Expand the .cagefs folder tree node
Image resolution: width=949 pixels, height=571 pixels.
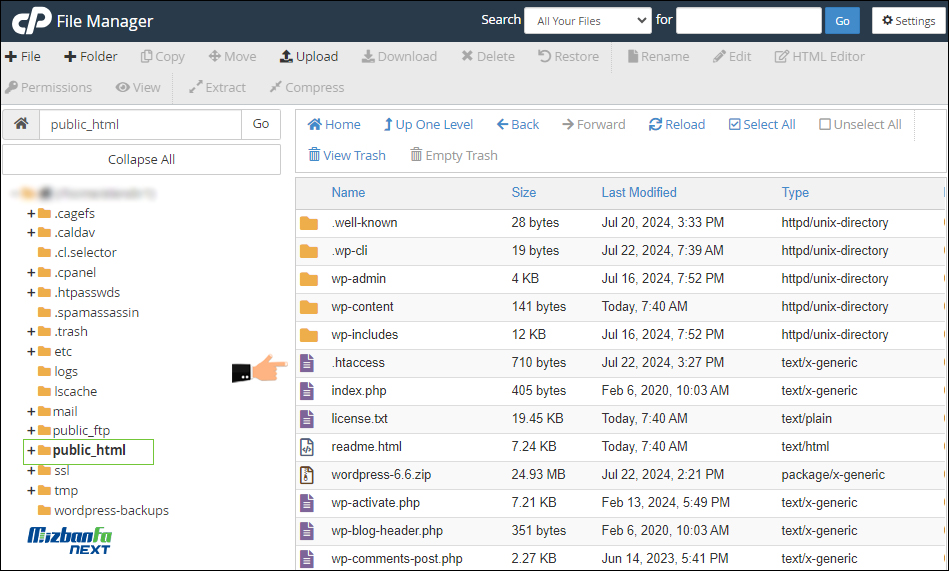click(x=31, y=213)
